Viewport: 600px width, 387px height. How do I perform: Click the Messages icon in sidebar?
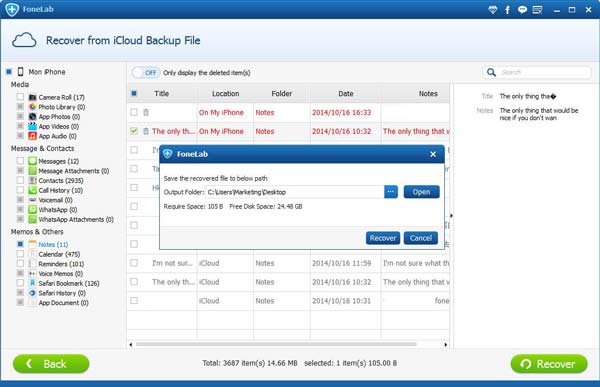[33, 161]
